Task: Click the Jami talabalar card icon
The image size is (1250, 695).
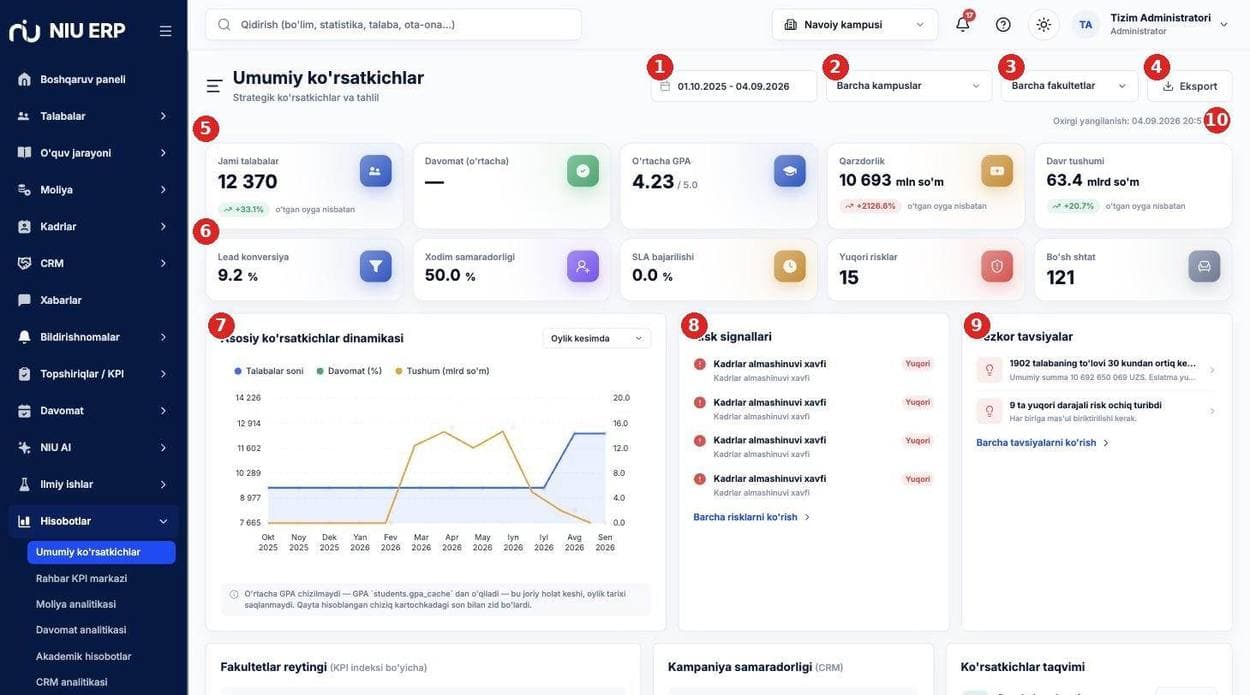Action: click(376, 171)
